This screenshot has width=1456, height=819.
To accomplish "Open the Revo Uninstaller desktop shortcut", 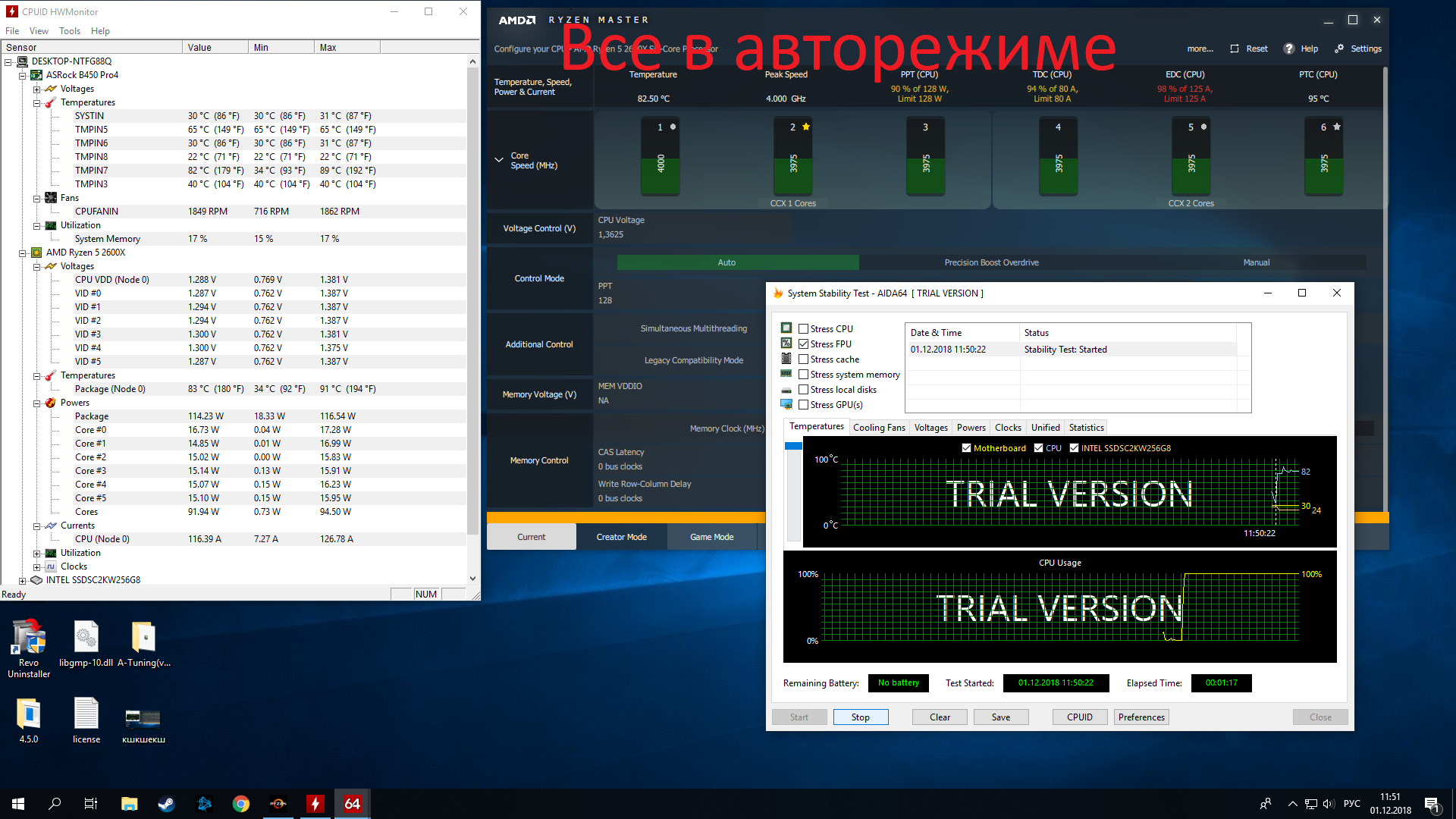I will [x=29, y=638].
